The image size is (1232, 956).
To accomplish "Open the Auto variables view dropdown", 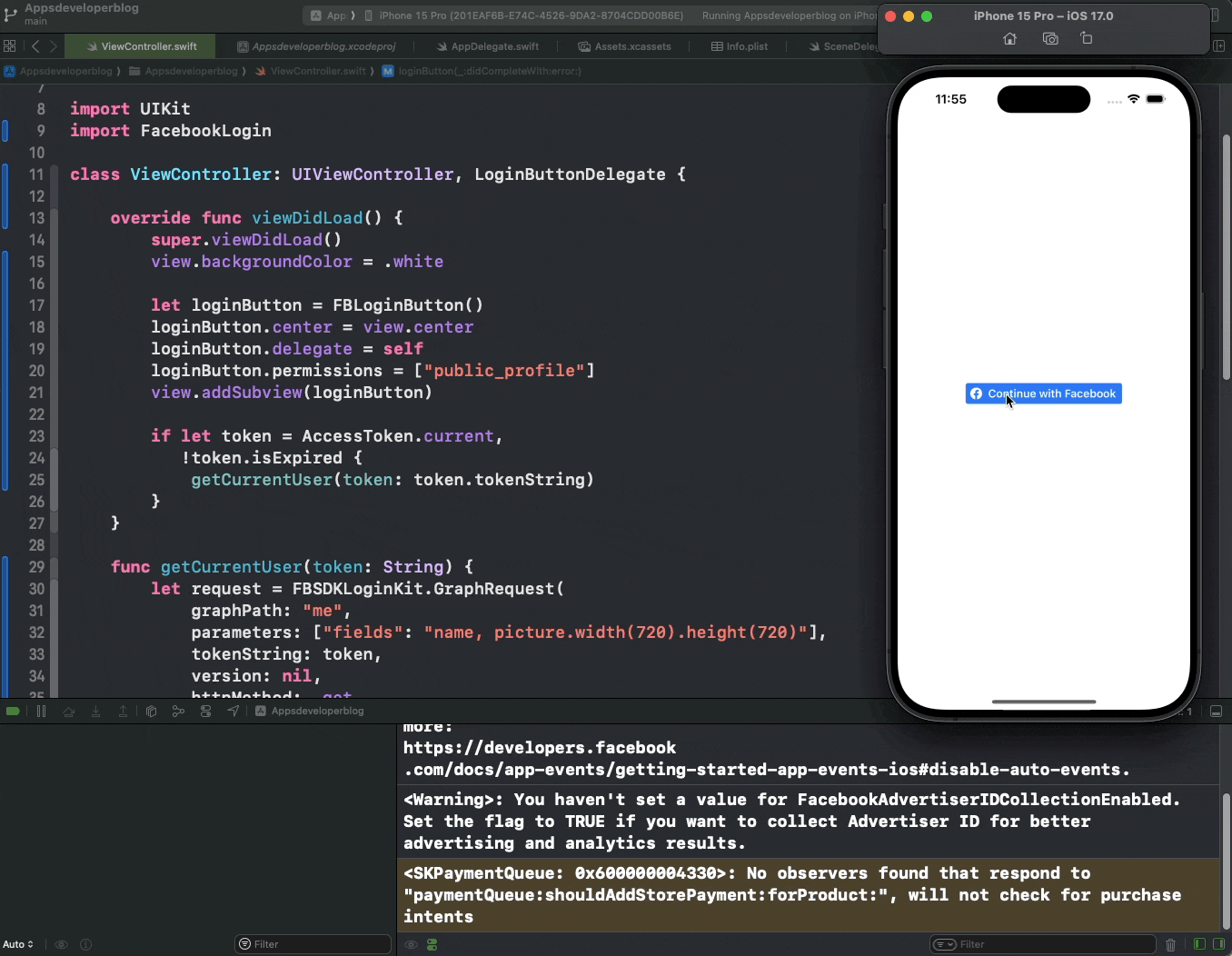I will (20, 944).
